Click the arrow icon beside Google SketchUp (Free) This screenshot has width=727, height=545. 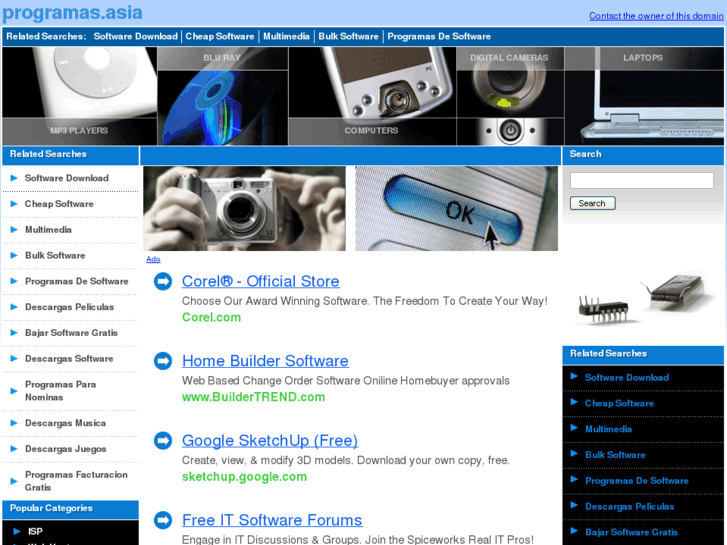[163, 441]
